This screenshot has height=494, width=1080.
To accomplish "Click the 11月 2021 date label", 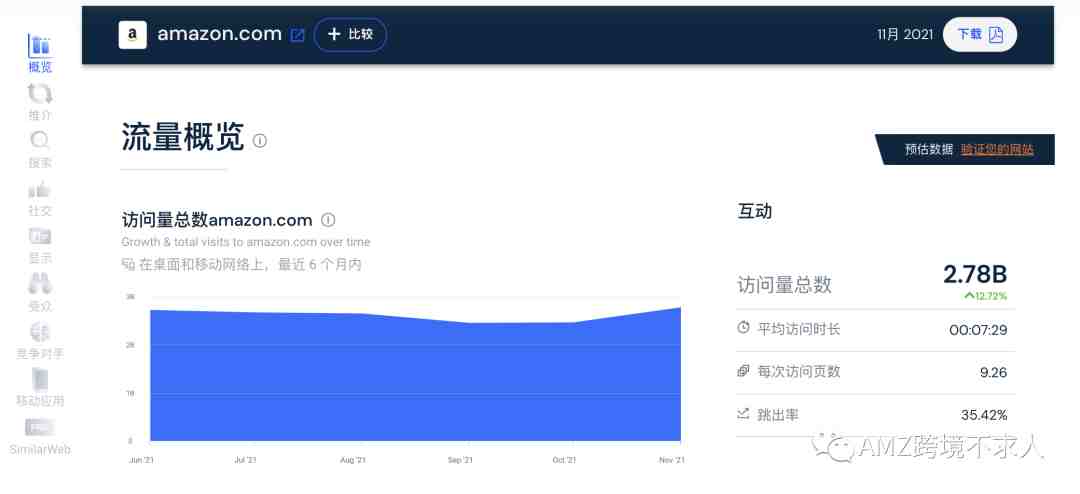I will [905, 34].
